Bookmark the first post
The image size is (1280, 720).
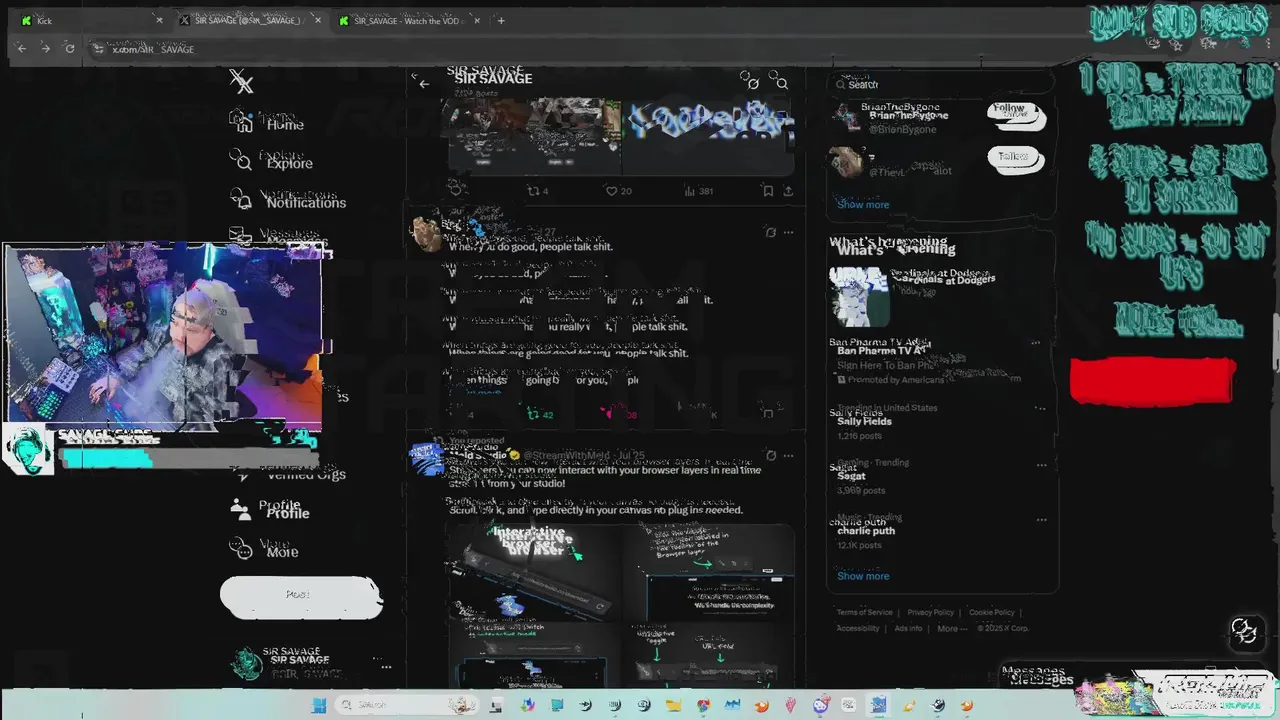click(x=768, y=191)
